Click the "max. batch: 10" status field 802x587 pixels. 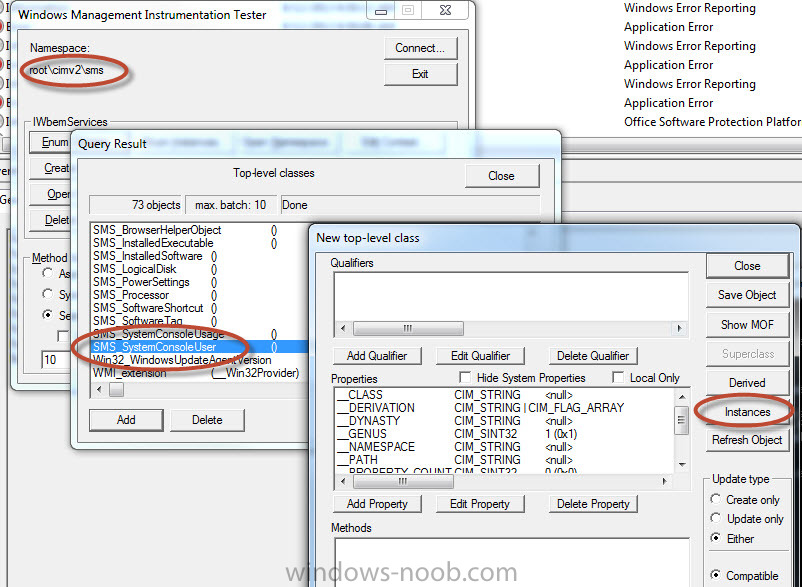(x=231, y=205)
